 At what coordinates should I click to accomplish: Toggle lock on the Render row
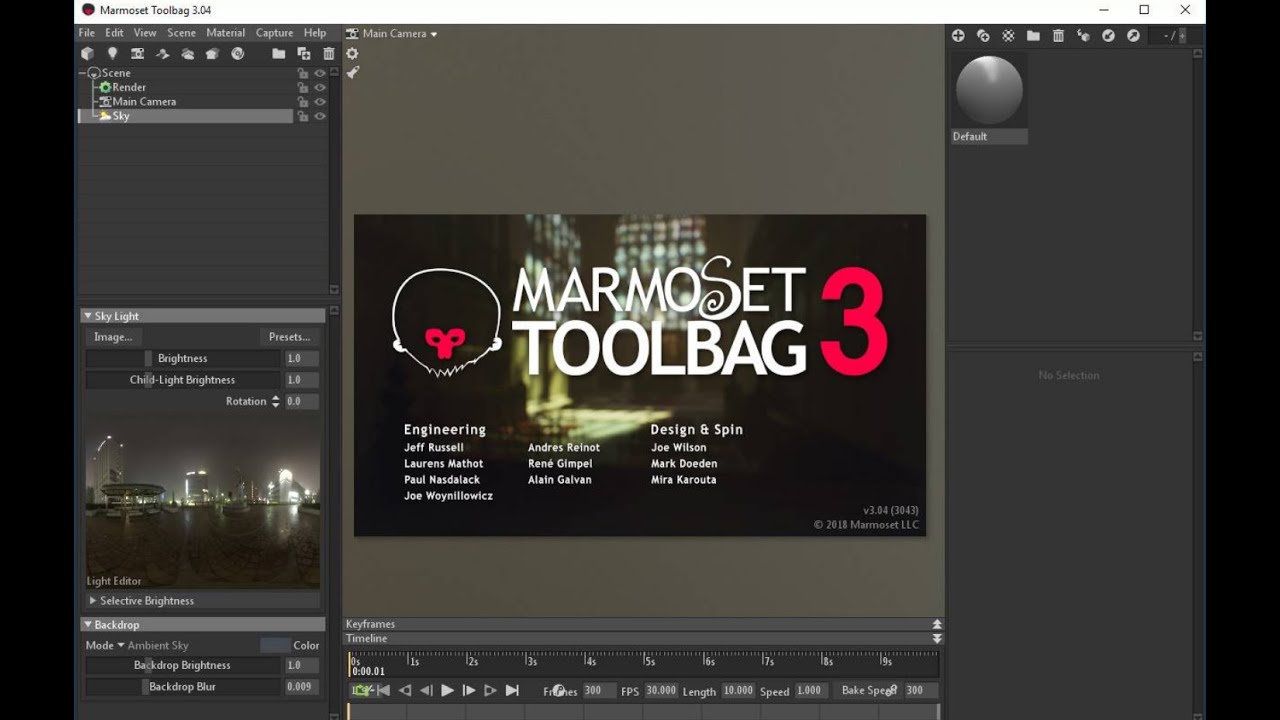point(303,87)
